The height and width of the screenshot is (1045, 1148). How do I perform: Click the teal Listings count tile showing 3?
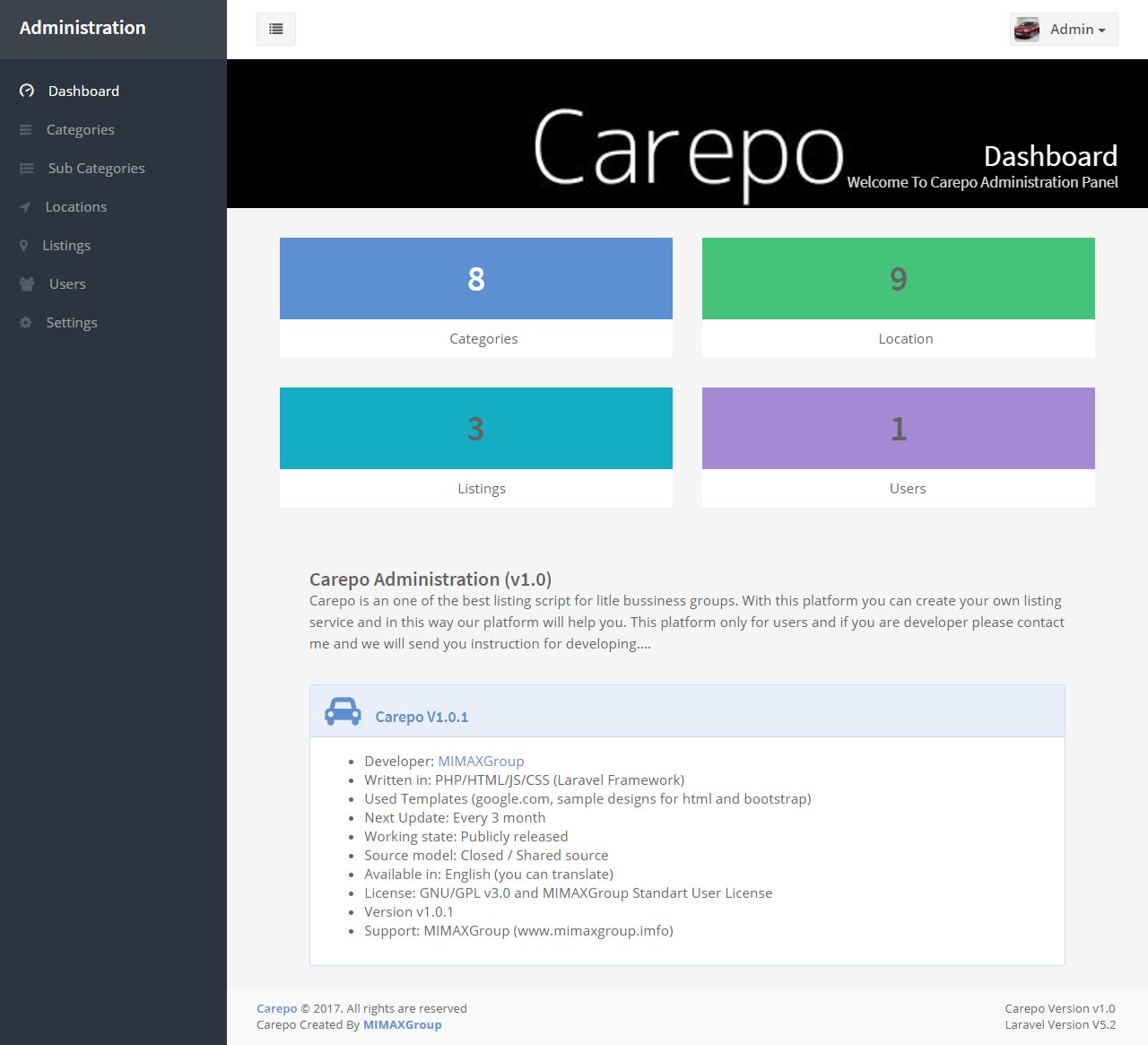[476, 428]
